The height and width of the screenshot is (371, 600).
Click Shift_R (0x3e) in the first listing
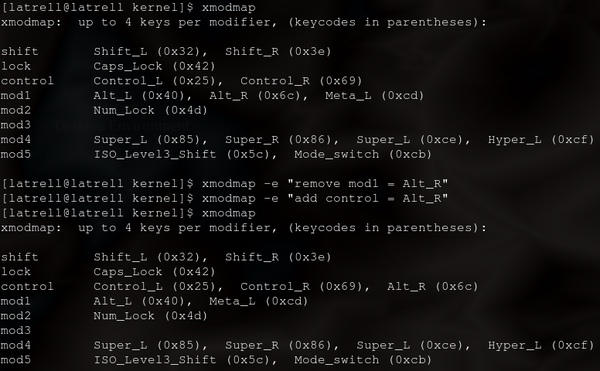(278, 51)
